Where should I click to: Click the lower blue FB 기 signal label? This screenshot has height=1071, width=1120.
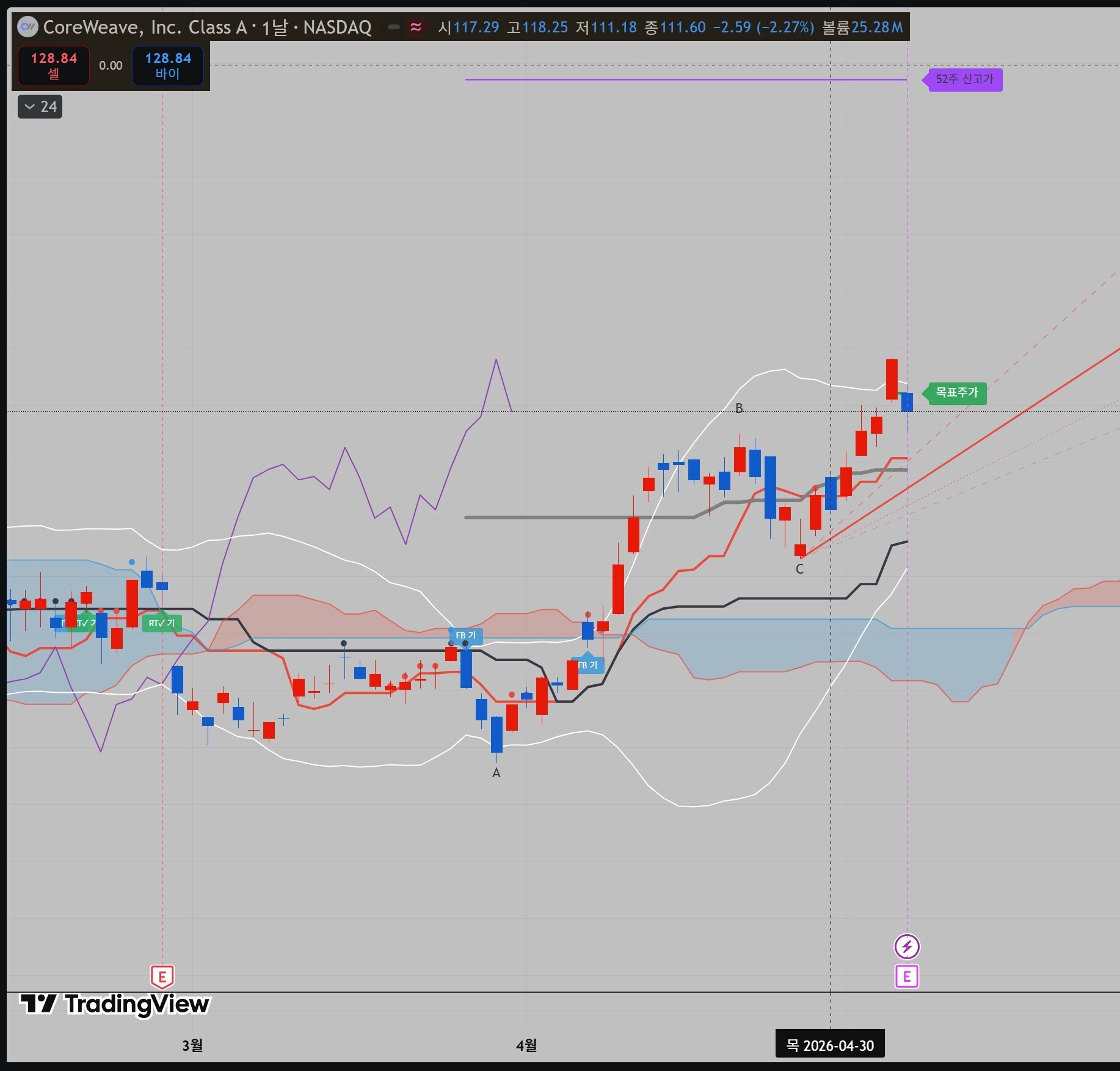pos(587,665)
